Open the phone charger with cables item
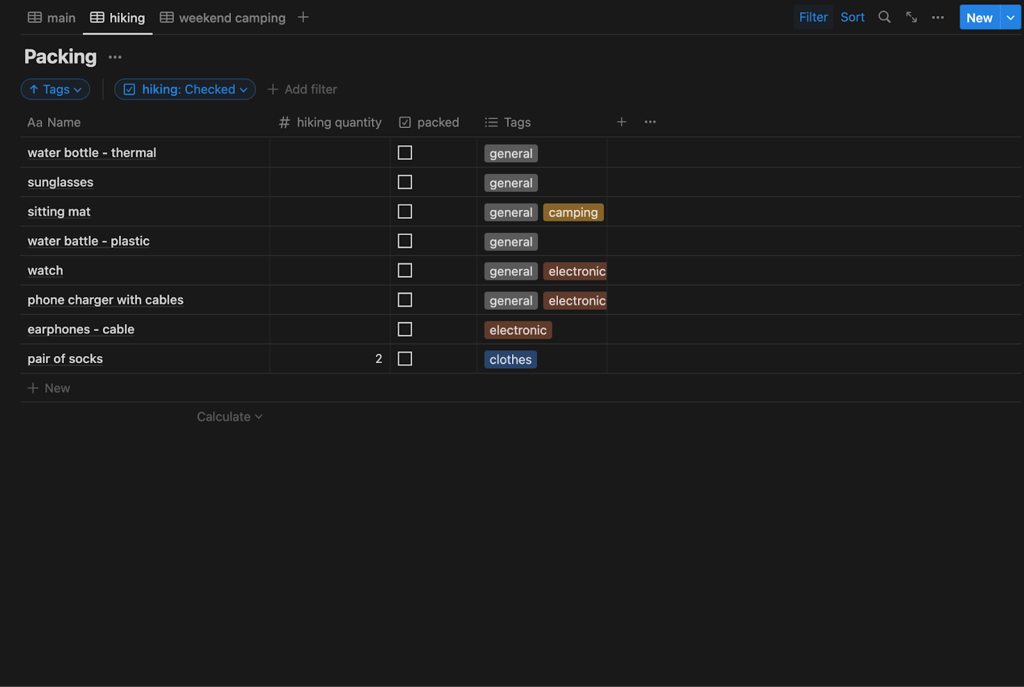This screenshot has height=687, width=1024. pyautogui.click(x=105, y=300)
